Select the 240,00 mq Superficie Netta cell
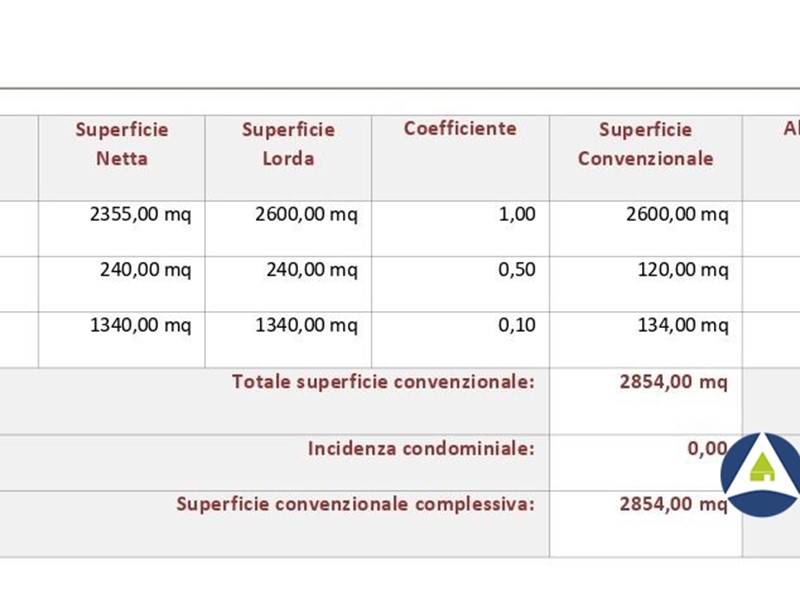This screenshot has width=800, height=600. 145,270
